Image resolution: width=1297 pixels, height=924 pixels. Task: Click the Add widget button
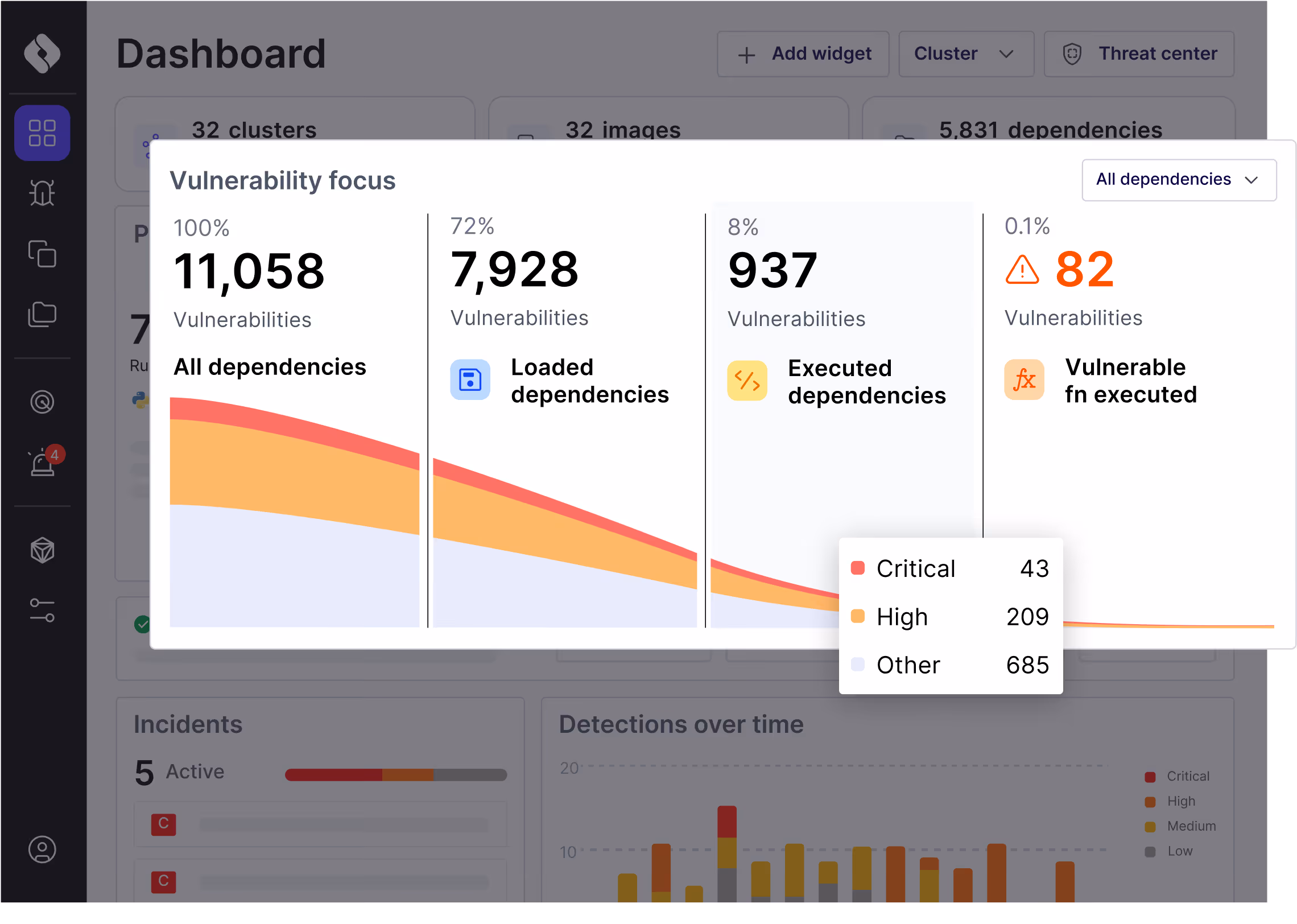coord(803,54)
